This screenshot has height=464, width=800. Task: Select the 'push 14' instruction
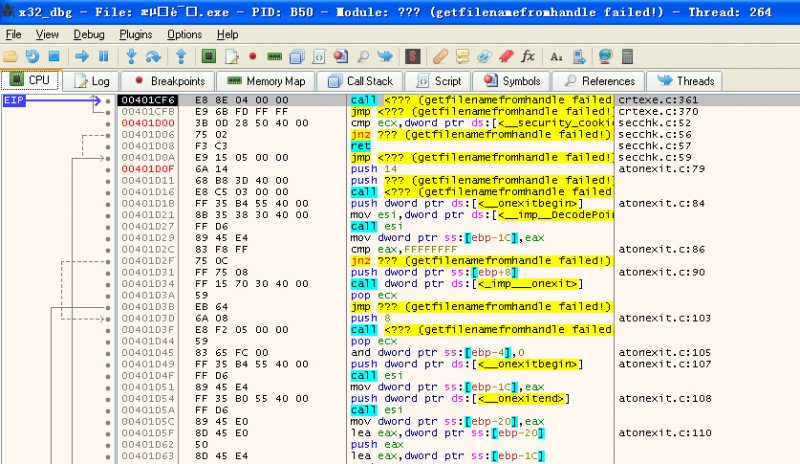[373, 169]
